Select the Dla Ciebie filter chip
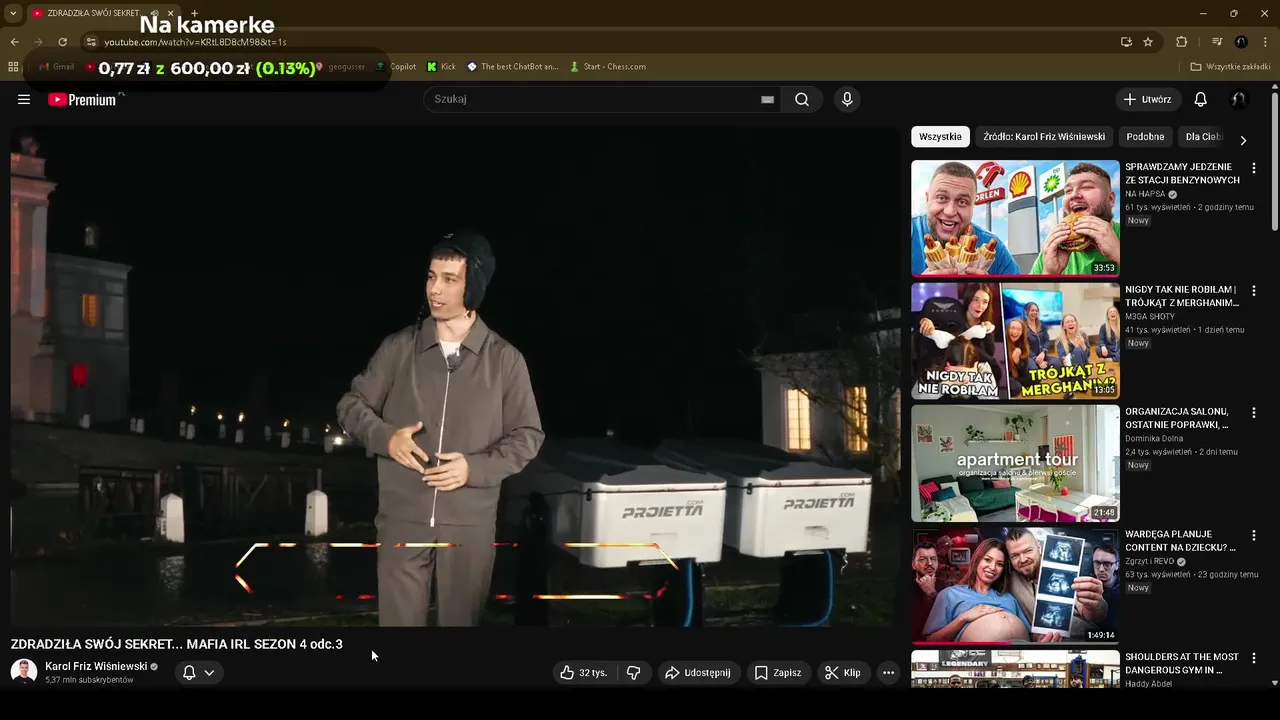 coord(1203,137)
